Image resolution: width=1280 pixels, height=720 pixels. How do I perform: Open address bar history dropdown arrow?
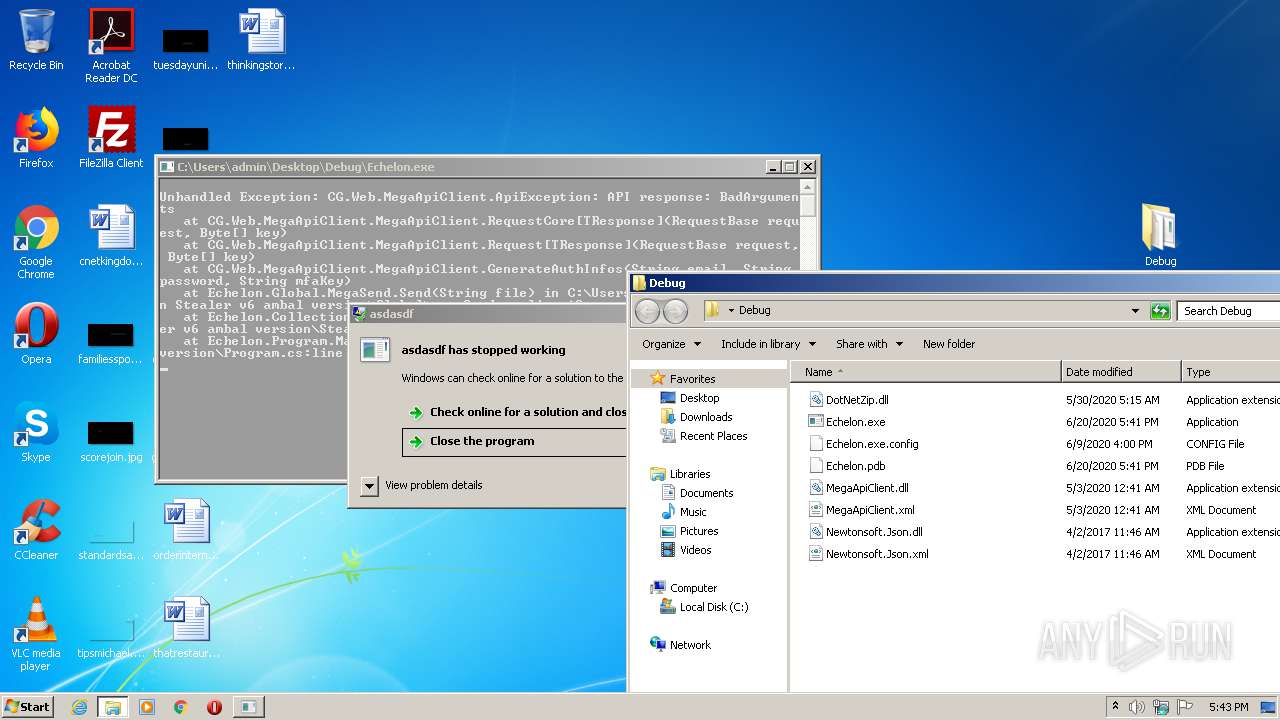pos(1135,311)
